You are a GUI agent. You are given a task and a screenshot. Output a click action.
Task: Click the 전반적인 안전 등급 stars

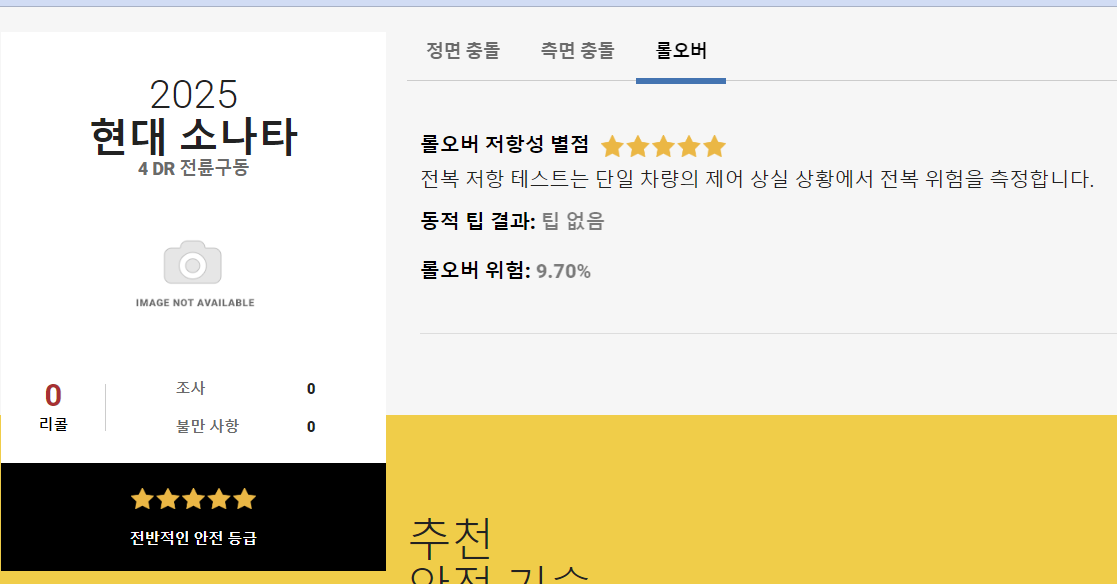193,499
